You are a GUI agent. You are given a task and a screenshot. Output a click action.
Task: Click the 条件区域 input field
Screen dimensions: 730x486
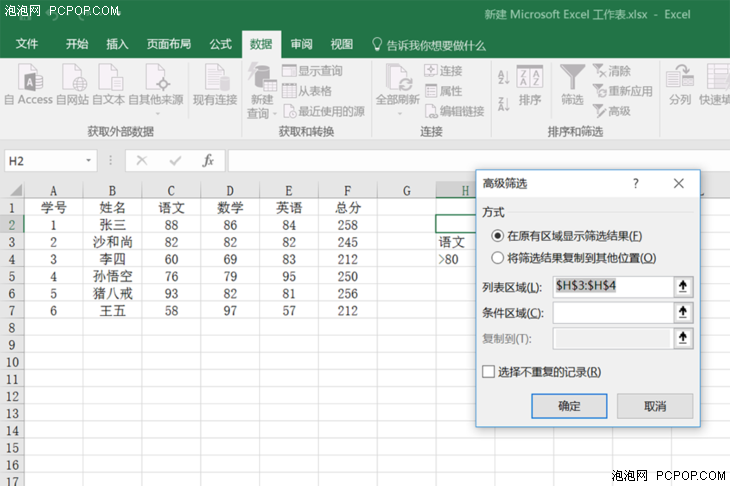point(613,312)
